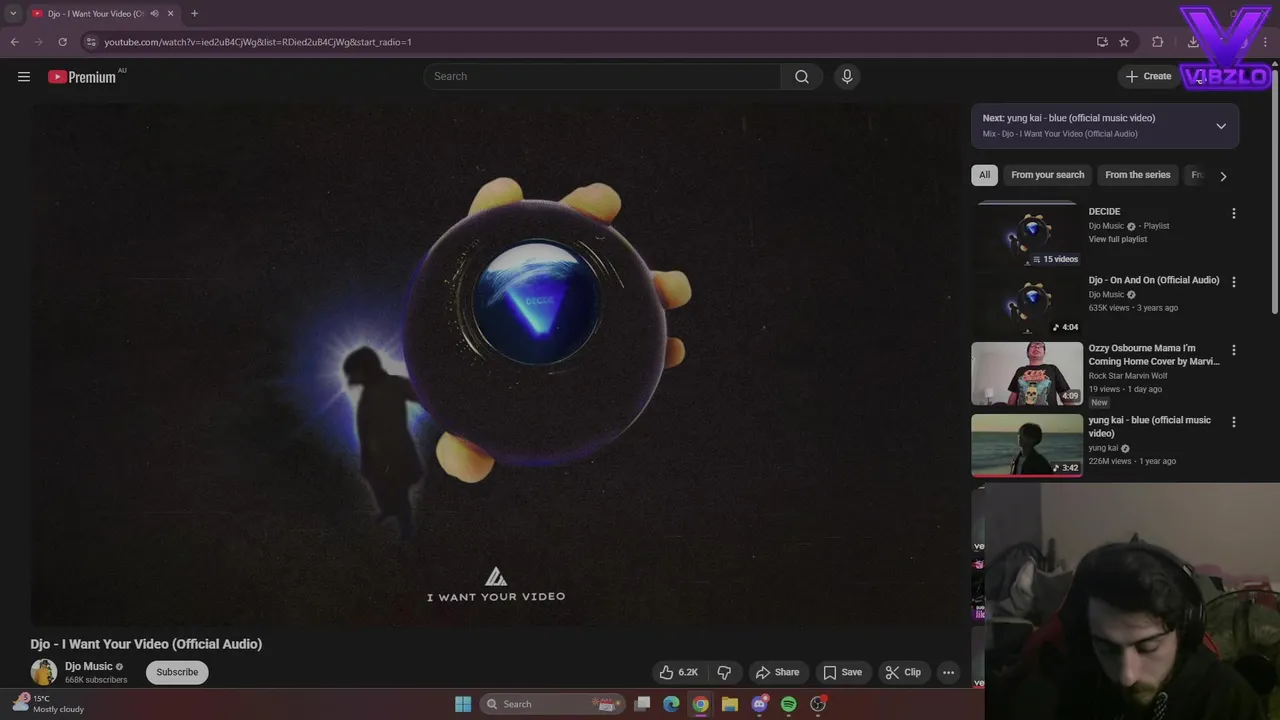Open Djo Music channel avatar
The width and height of the screenshot is (1280, 720).
click(x=44, y=672)
